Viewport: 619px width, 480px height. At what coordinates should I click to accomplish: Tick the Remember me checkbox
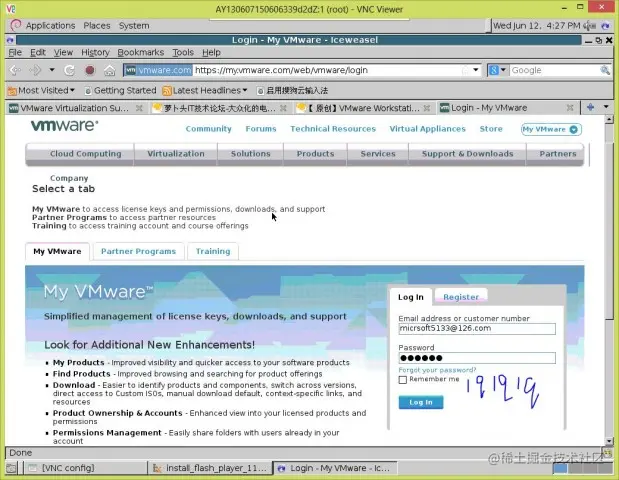point(403,380)
